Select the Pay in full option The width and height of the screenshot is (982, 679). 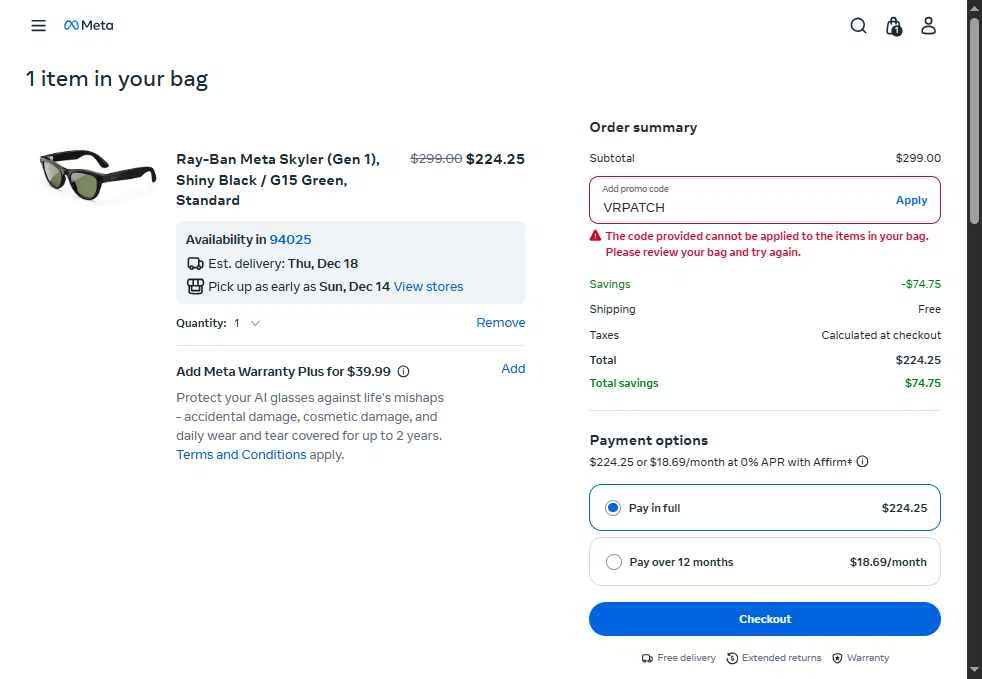tap(614, 508)
